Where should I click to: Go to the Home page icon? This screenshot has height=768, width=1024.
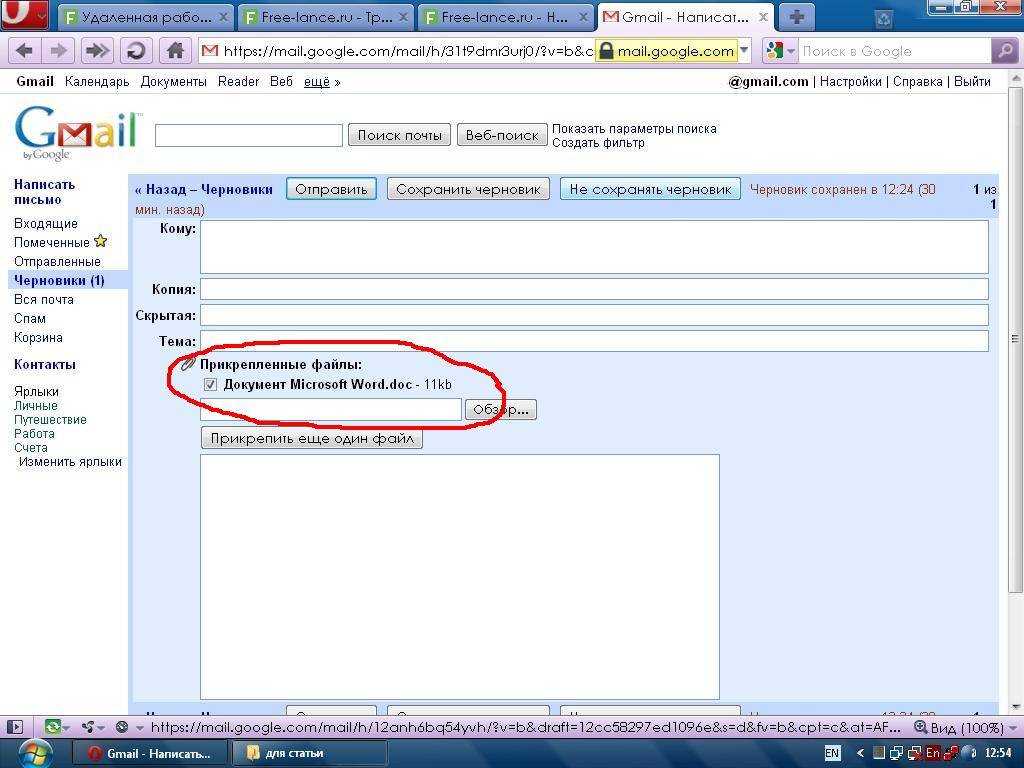[175, 51]
